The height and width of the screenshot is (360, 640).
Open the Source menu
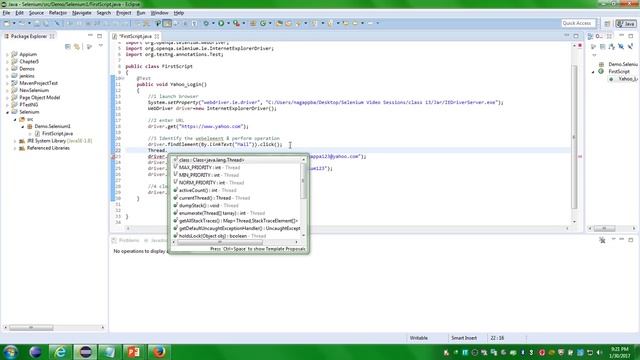pyautogui.click(x=36, y=13)
